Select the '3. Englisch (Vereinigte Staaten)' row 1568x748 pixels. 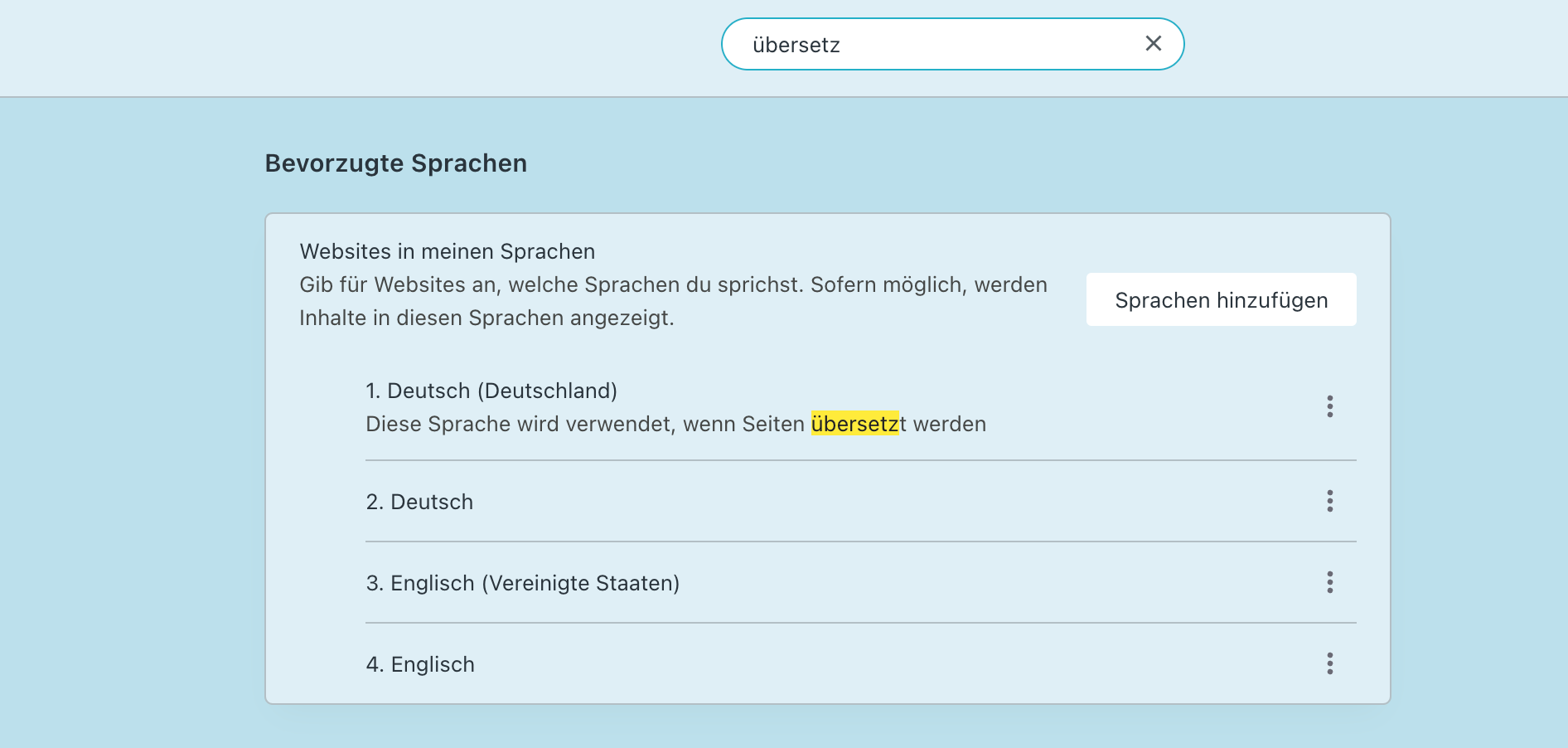[x=861, y=583]
